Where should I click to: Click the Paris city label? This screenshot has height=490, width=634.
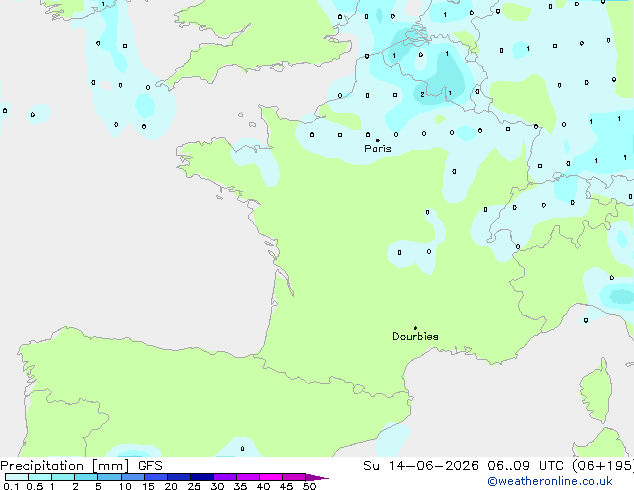coord(378,148)
